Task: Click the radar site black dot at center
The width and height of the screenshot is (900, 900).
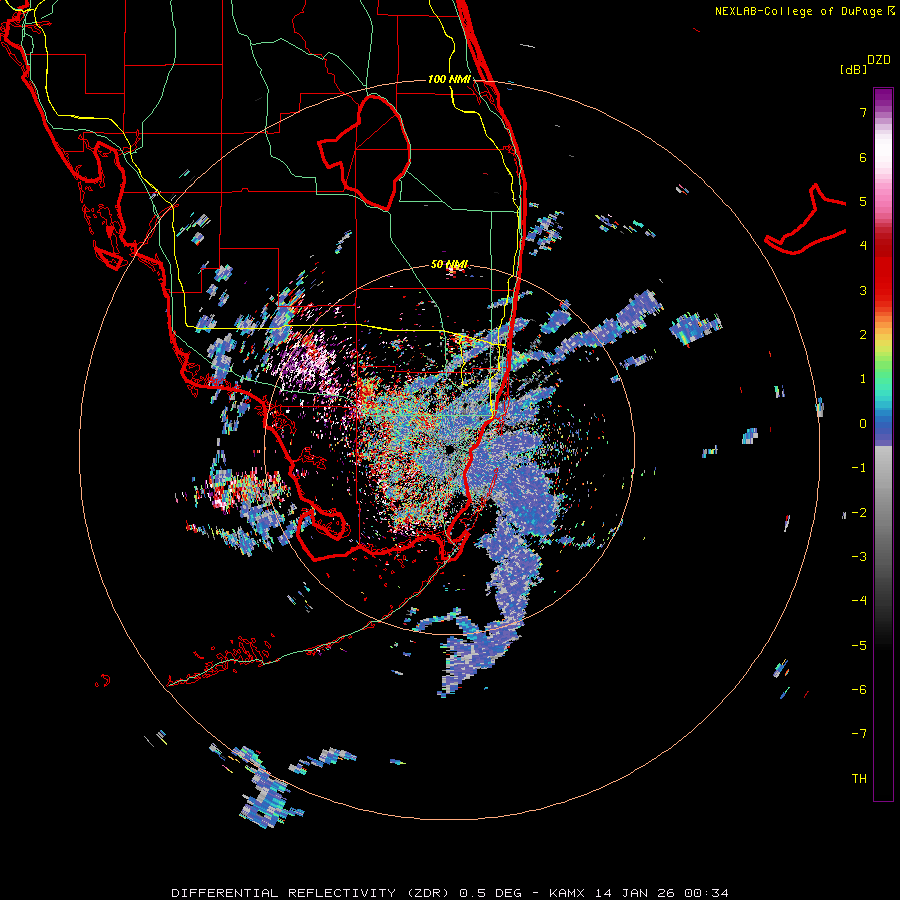Action: [451, 449]
